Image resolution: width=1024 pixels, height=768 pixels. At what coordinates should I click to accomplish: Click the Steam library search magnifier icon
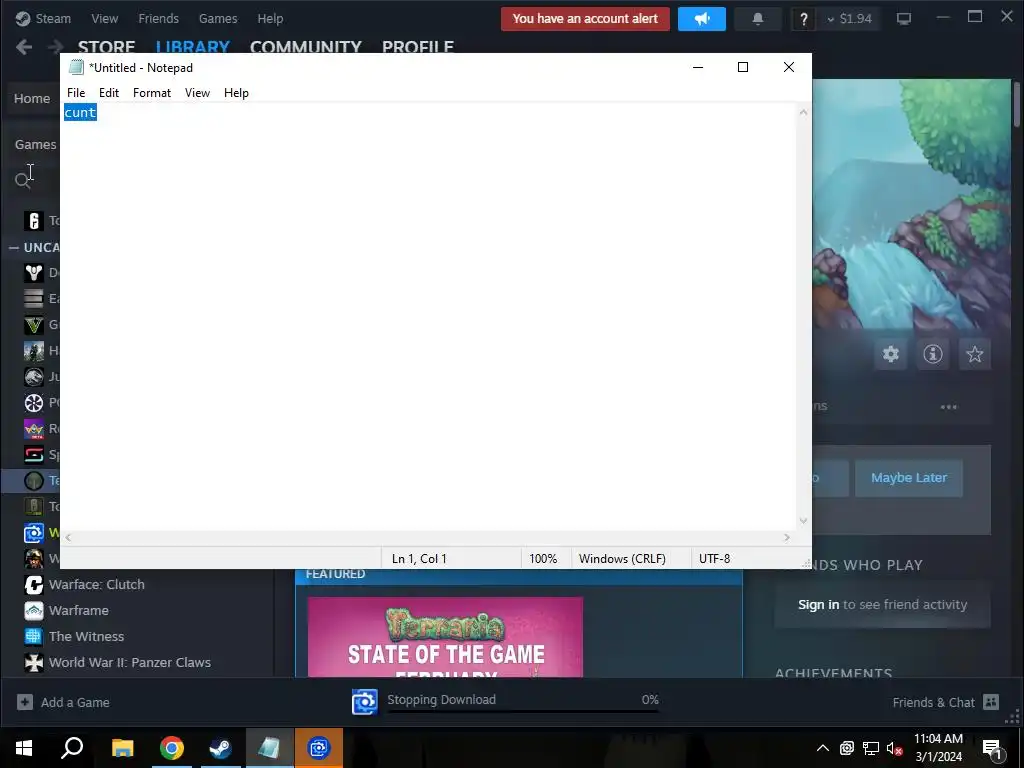coord(22,180)
